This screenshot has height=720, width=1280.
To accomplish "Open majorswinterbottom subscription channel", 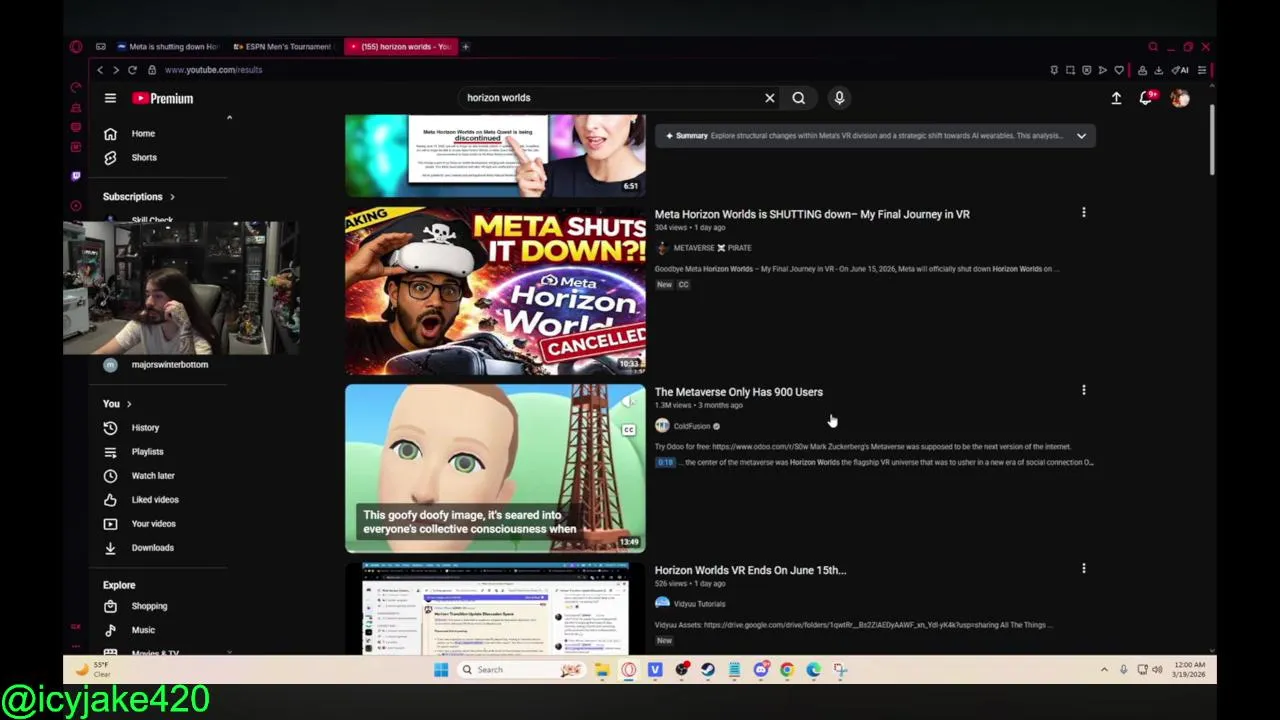I will (x=158, y=365).
